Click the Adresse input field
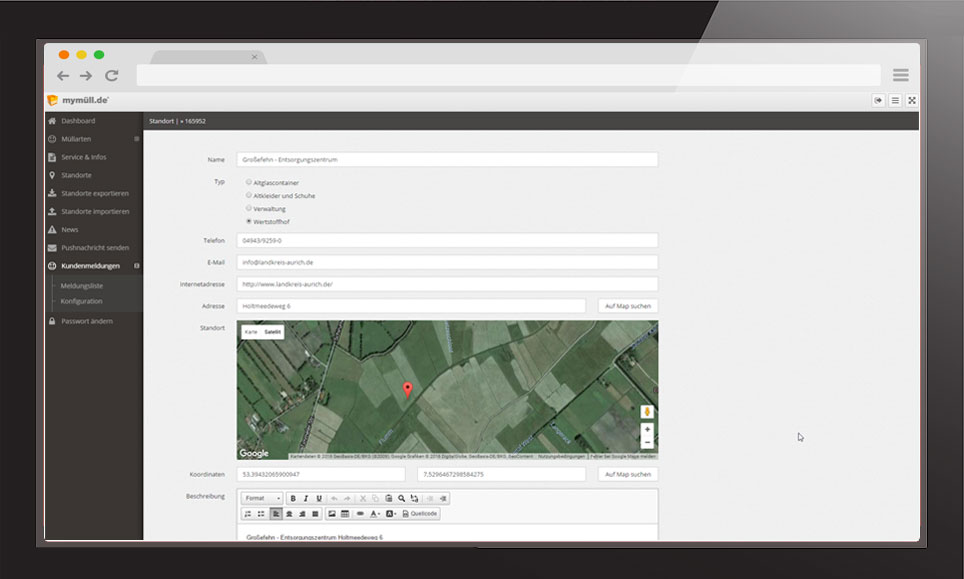This screenshot has width=964, height=579. coord(411,306)
